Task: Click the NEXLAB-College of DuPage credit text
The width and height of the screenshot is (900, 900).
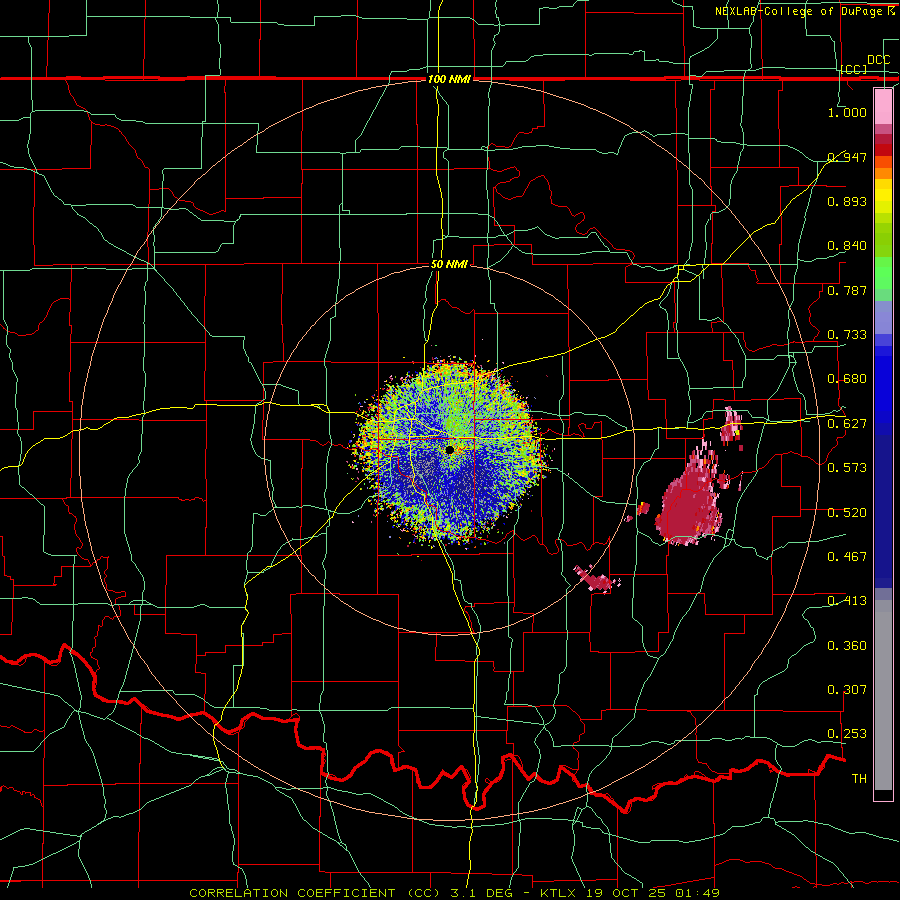Action: coord(804,11)
